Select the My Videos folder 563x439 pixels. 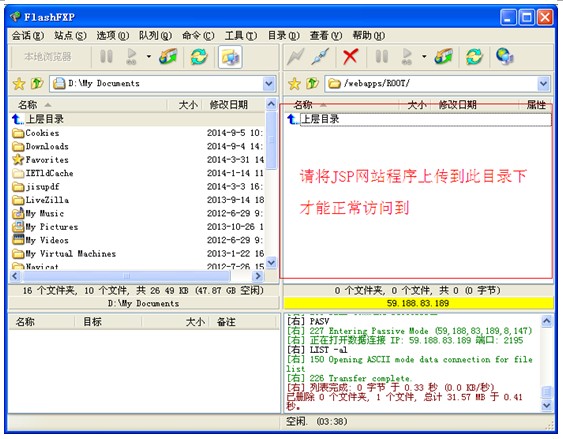click(x=137, y=240)
